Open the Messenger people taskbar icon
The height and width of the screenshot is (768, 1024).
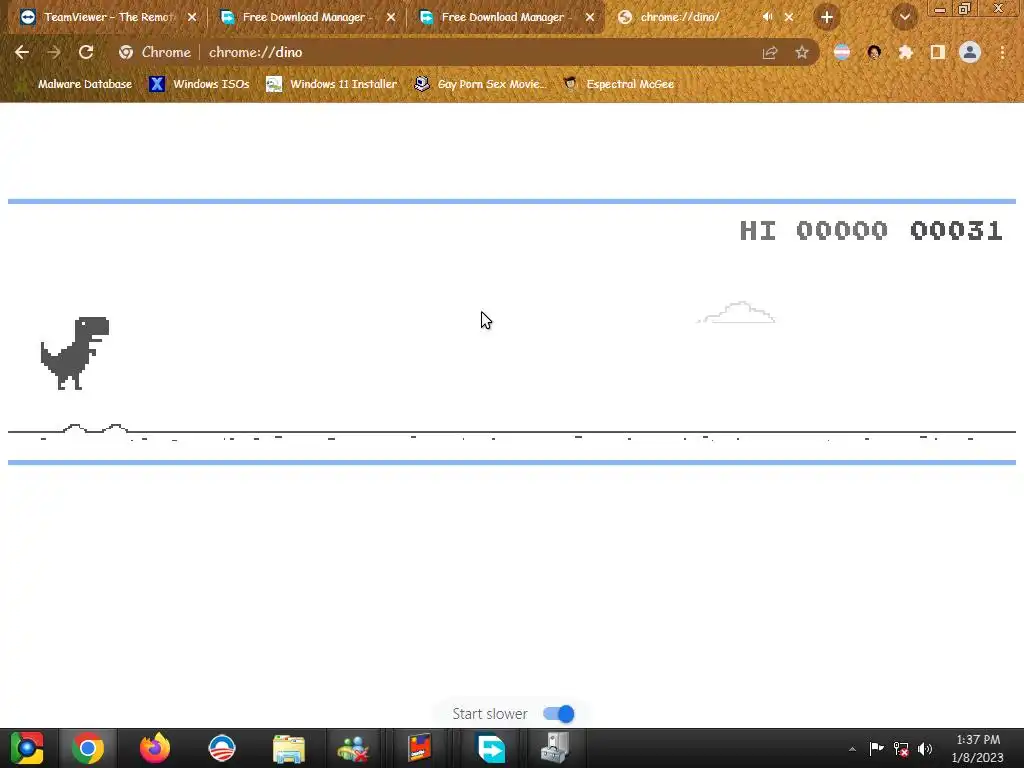pos(353,748)
